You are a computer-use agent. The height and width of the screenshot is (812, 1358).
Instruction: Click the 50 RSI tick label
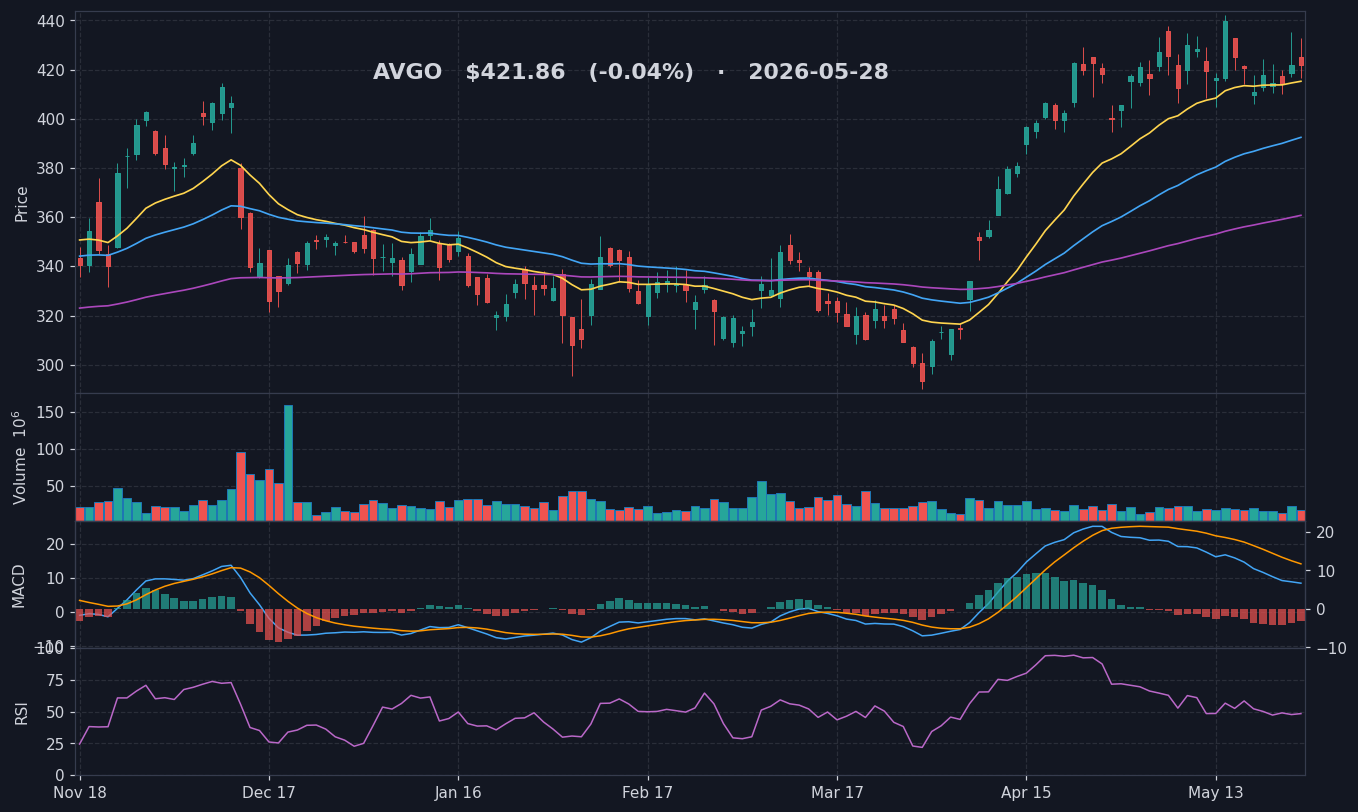55,712
